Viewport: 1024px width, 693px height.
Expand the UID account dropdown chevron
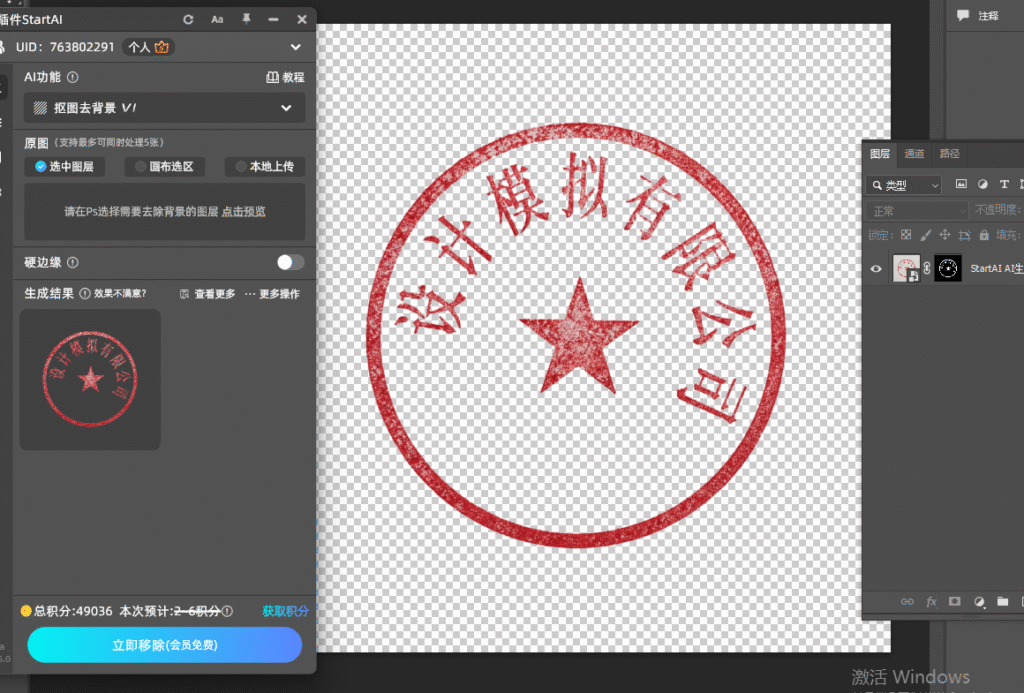pos(296,47)
